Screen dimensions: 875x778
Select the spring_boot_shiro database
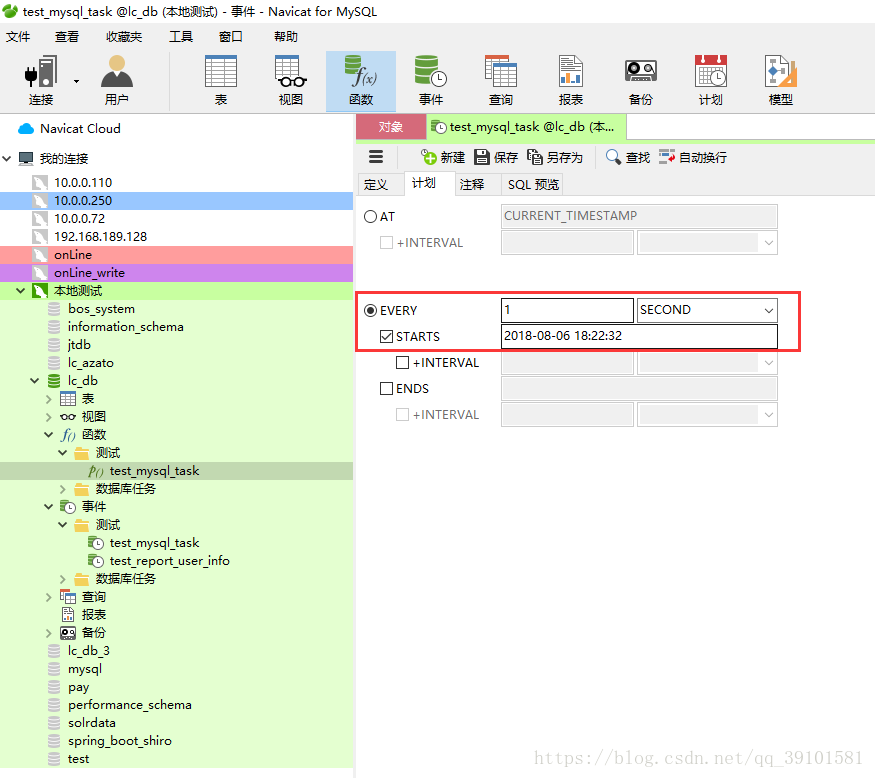[x=119, y=741]
